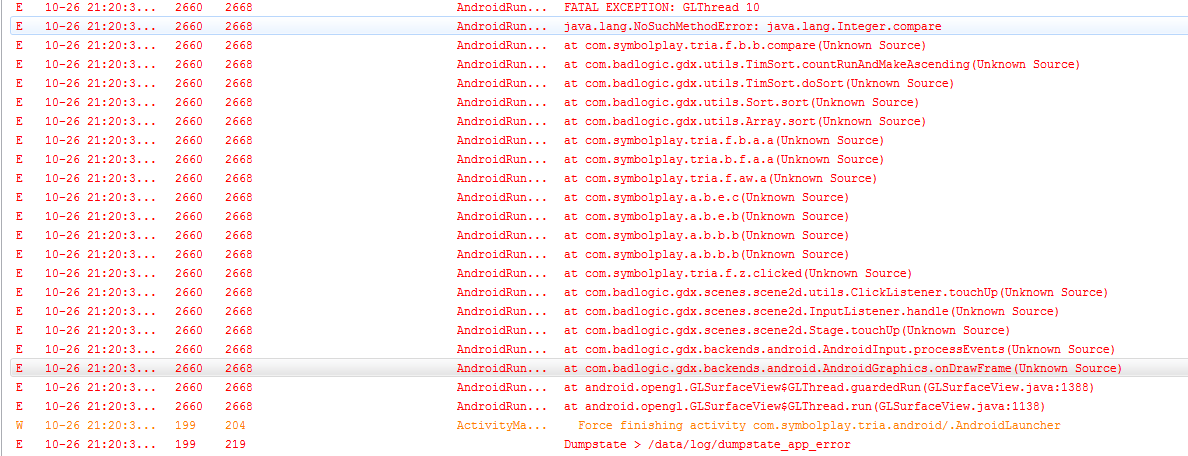Screen dimensions: 1188x456
Task: Select the com.symbolplay.tria.b.f.a.a row
Action: coord(723,159)
